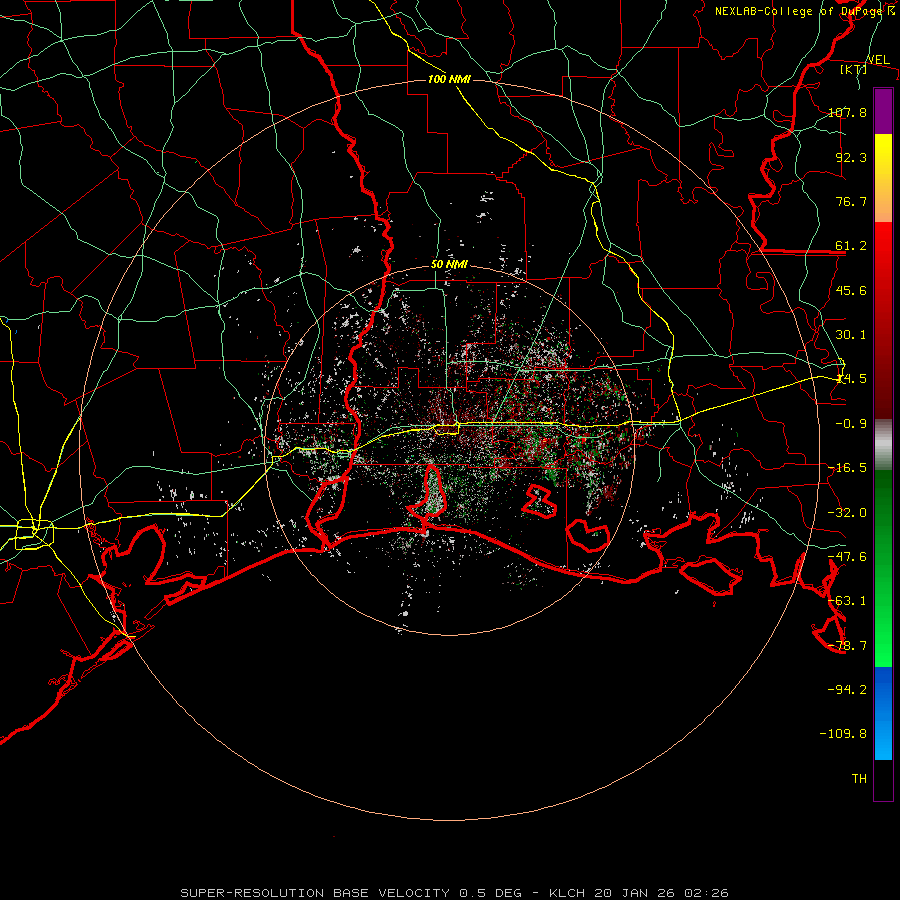Pick the dark green band near -32.0
Screen dimensions: 900x900
click(883, 511)
